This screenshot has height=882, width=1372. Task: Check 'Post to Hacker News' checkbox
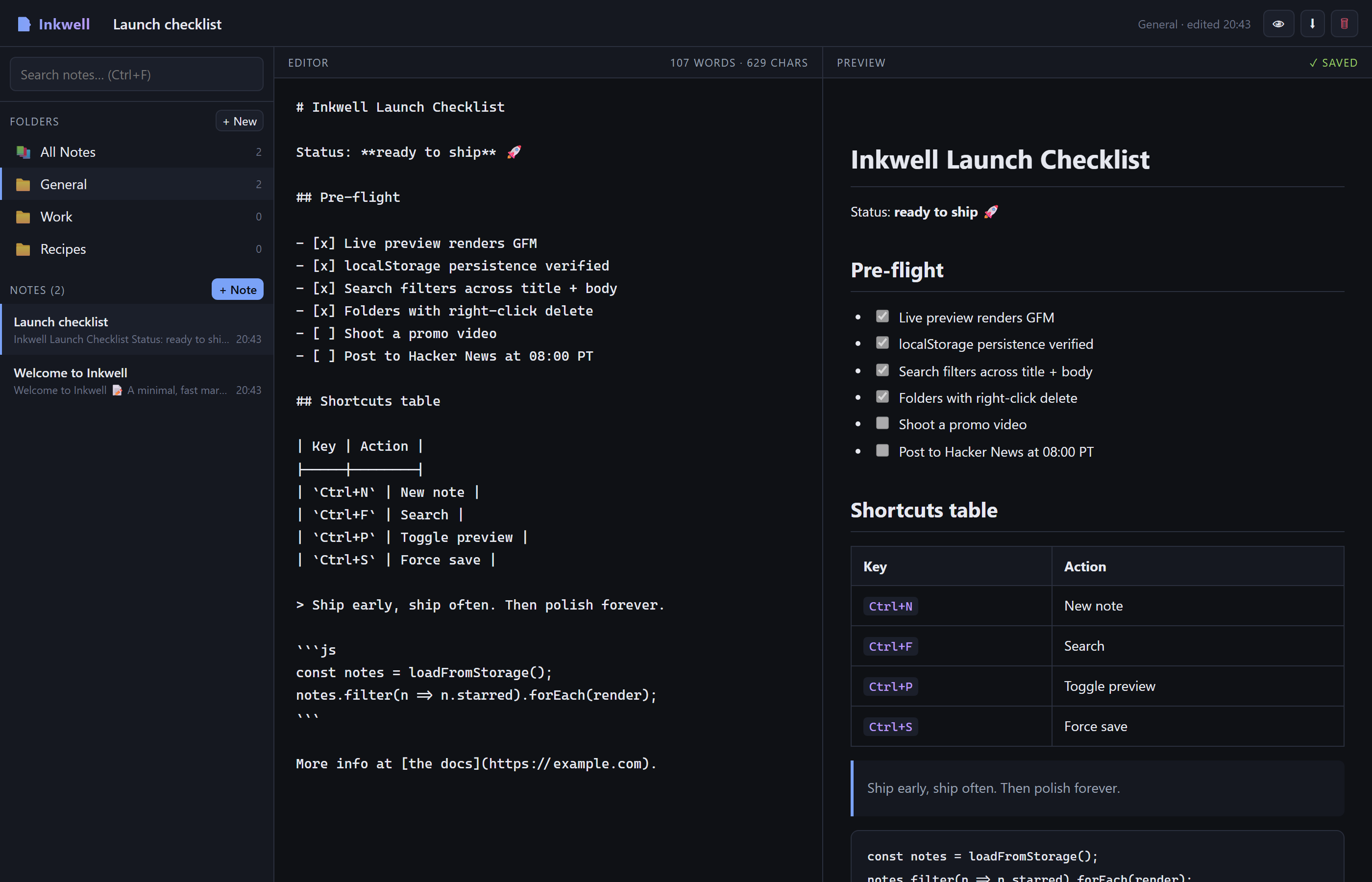882,450
